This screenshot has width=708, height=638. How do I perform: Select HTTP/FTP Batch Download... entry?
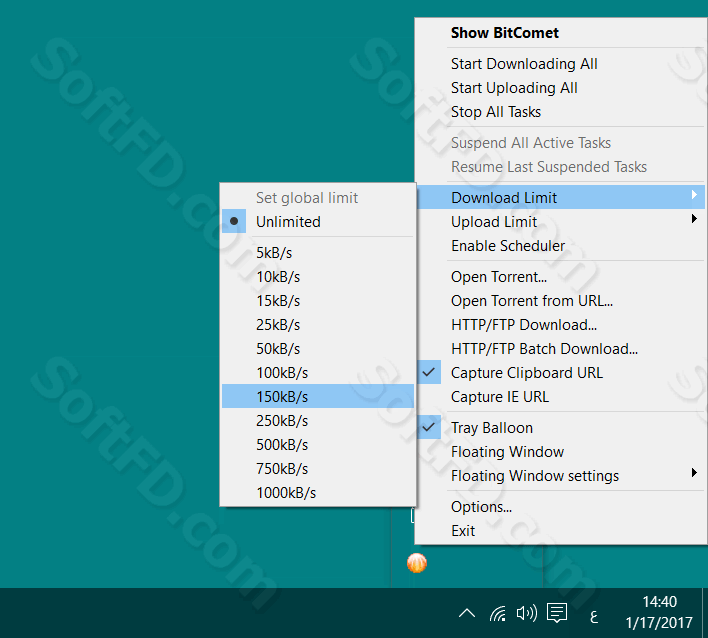(560, 349)
